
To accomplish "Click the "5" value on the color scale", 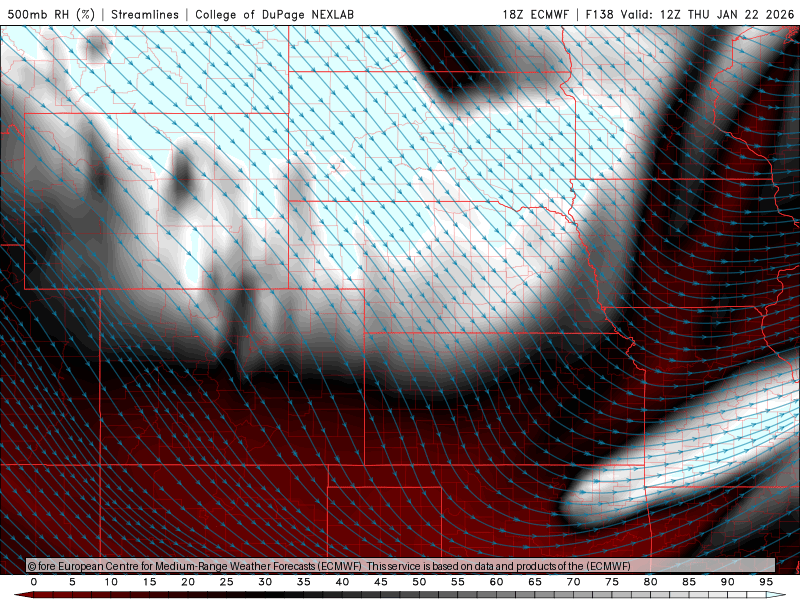I will [72, 582].
